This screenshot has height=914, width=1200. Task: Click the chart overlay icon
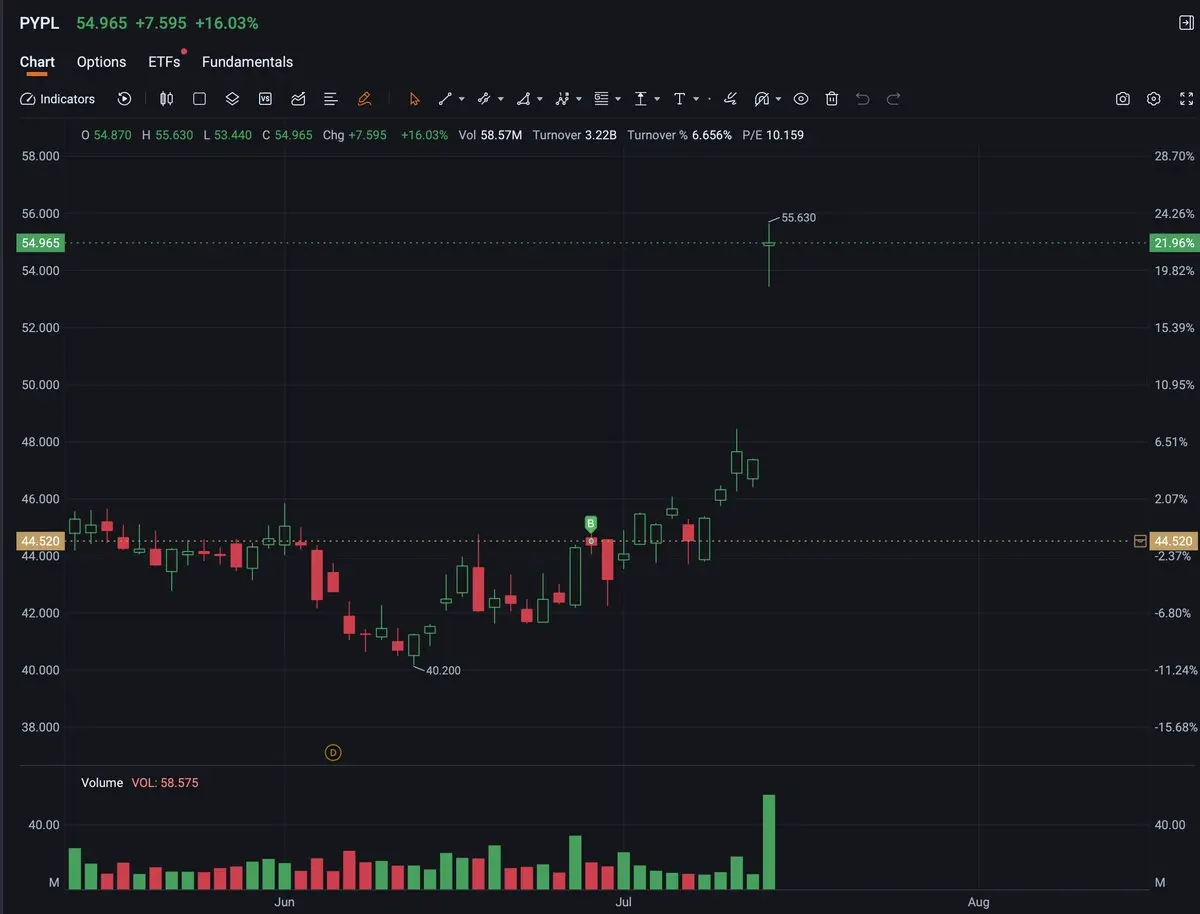298,99
